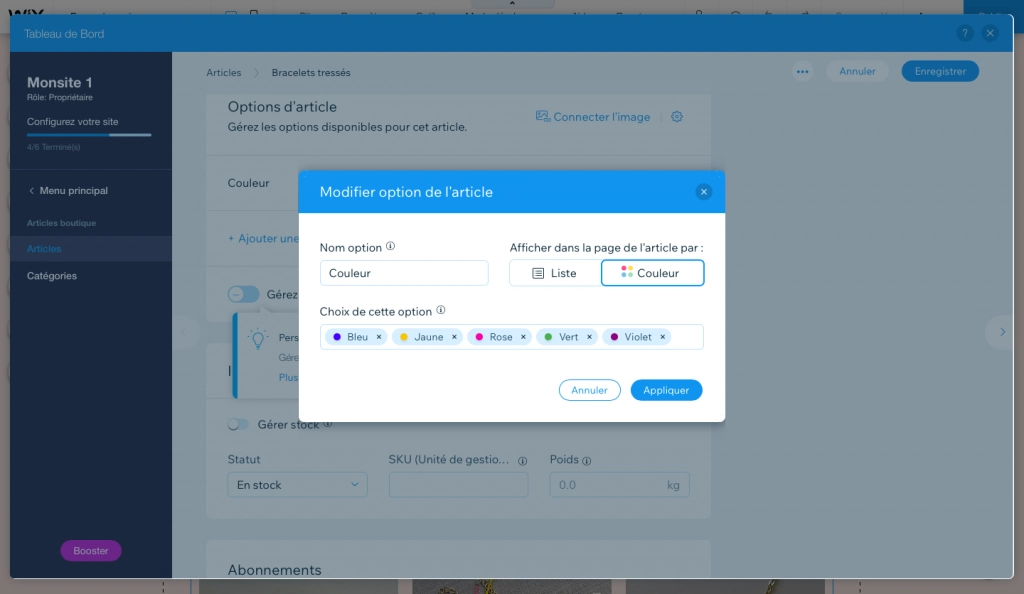Viewport: 1024px width, 594px height.
Task: Click the Jaune color dot
Action: coord(404,337)
